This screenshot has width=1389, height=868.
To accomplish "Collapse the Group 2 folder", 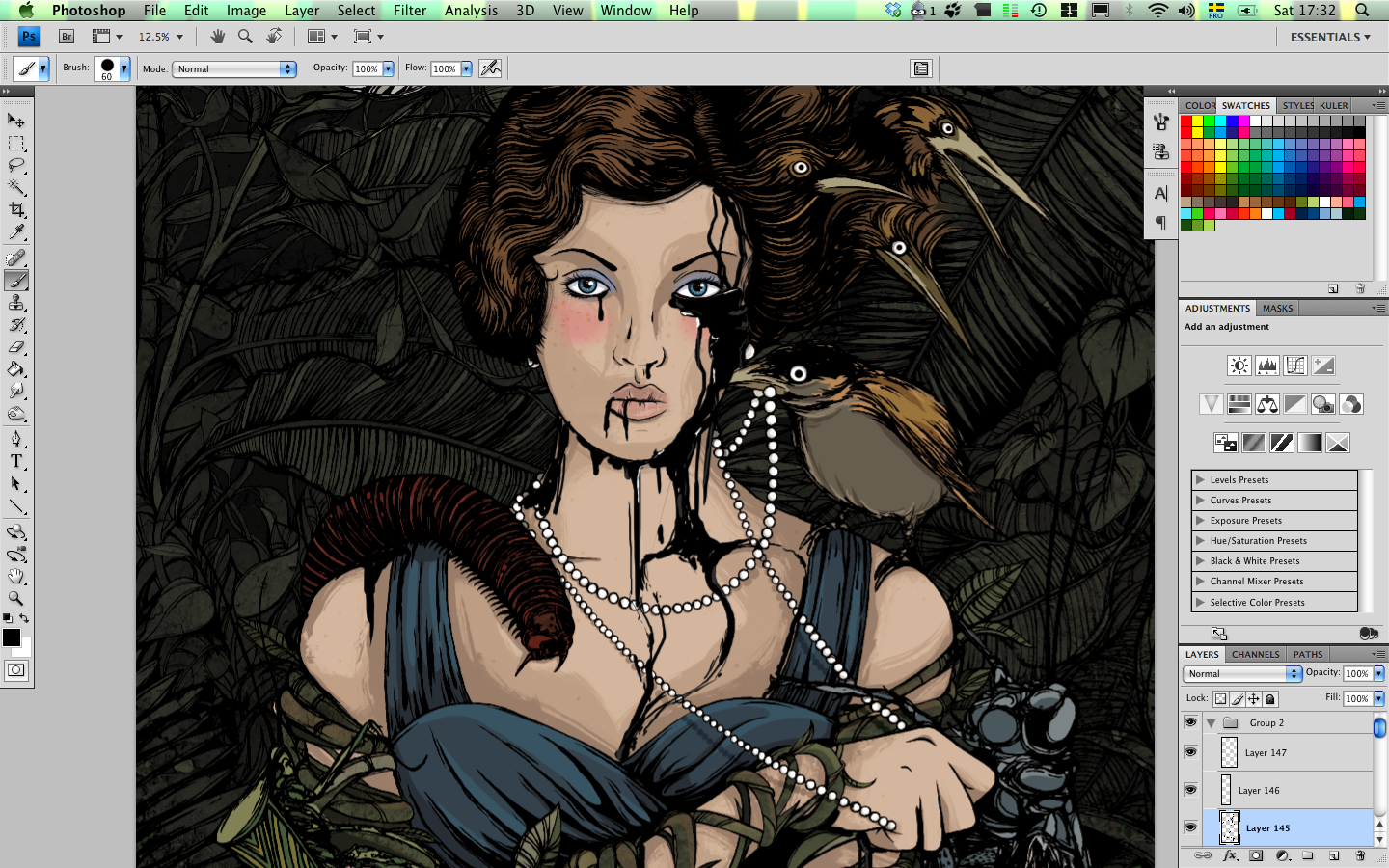I will tap(1211, 723).
